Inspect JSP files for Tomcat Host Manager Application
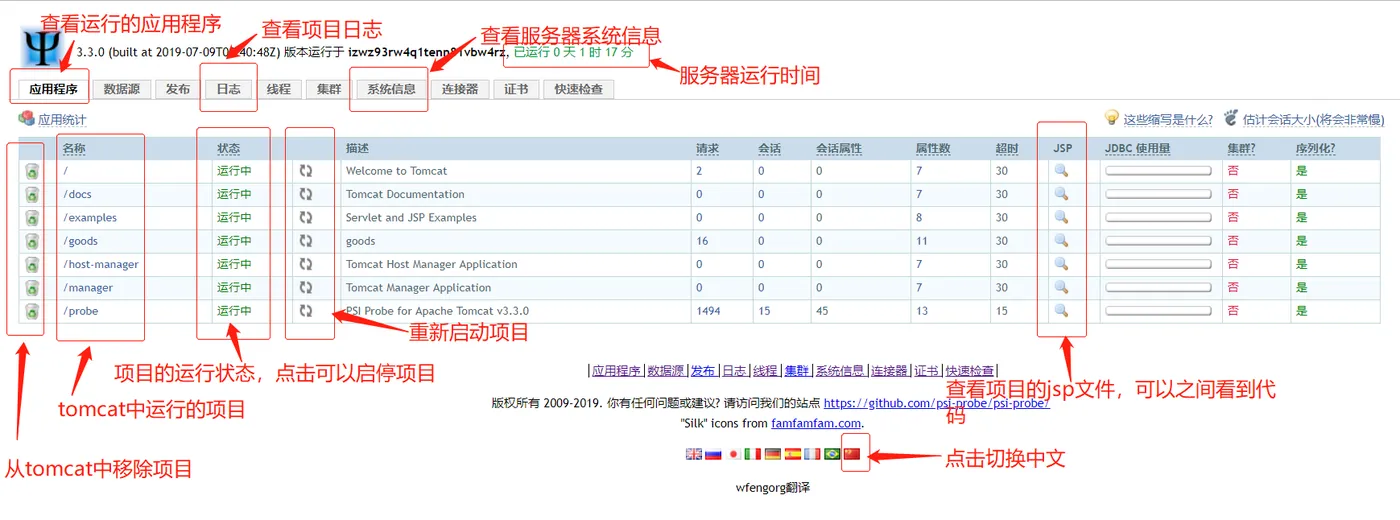Screen dimensions: 1400x520 1061,264
